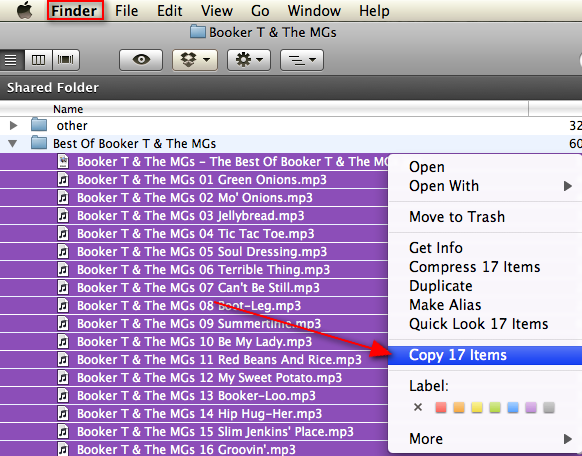This screenshot has width=582, height=456.
Task: Click the music icon for 12 My Sweet Potato.mp3
Action: click(63, 377)
